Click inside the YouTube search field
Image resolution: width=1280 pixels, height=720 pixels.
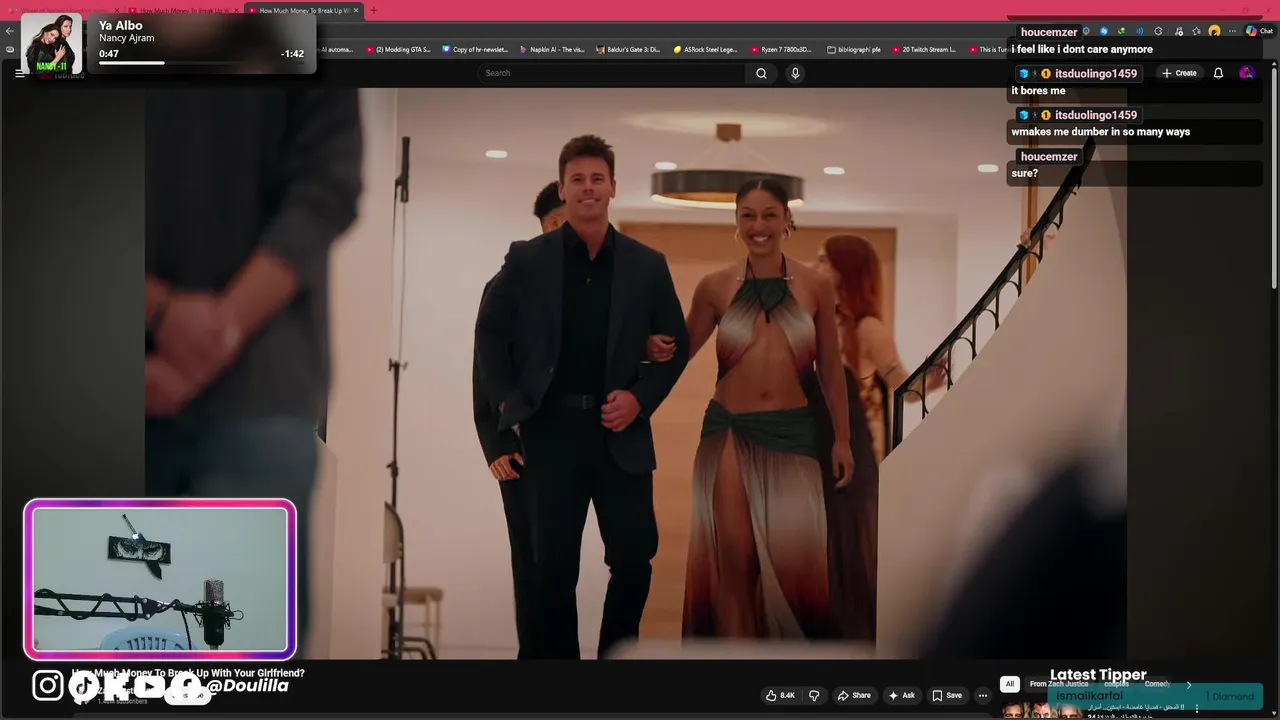coord(612,73)
